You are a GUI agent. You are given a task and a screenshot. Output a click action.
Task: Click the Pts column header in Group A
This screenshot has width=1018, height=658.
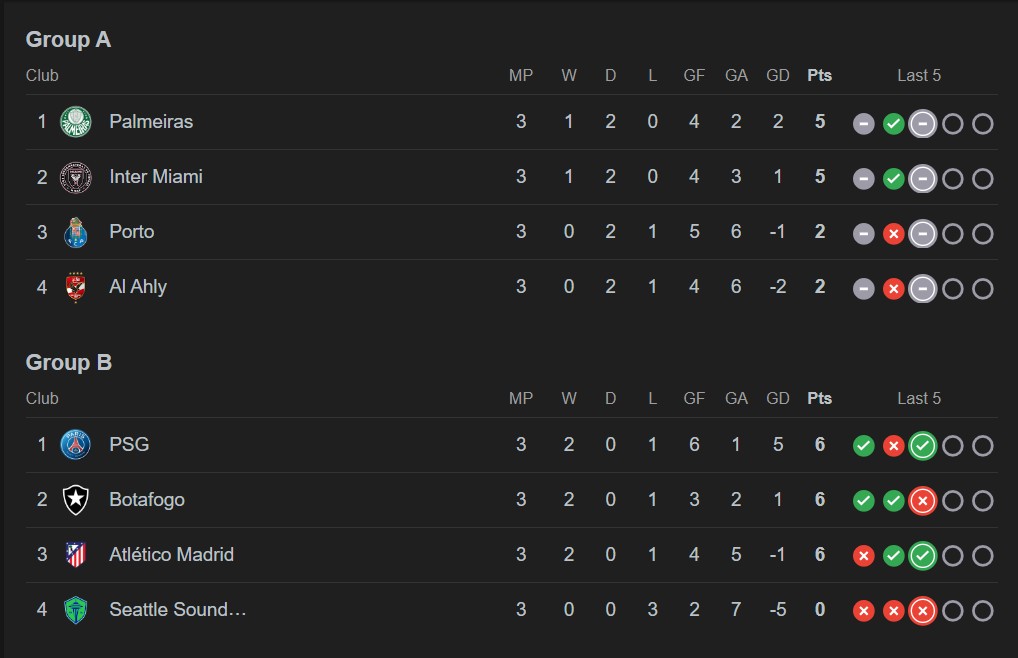[x=820, y=76]
